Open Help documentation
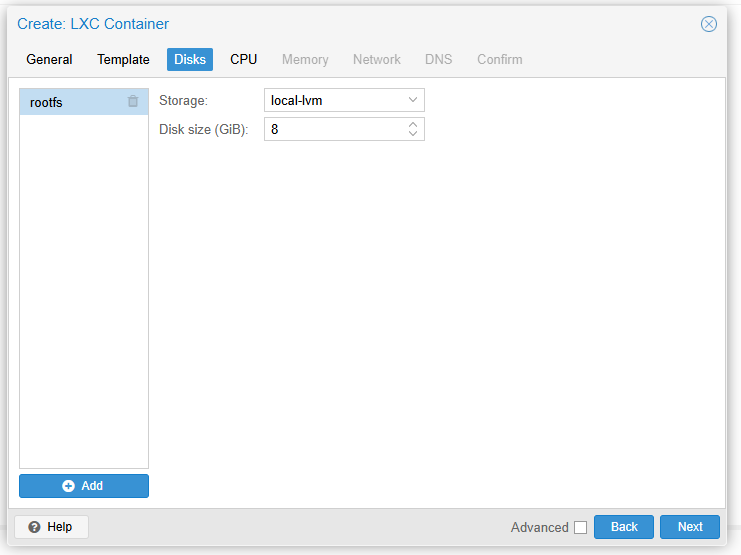The width and height of the screenshot is (741, 555). (52, 527)
